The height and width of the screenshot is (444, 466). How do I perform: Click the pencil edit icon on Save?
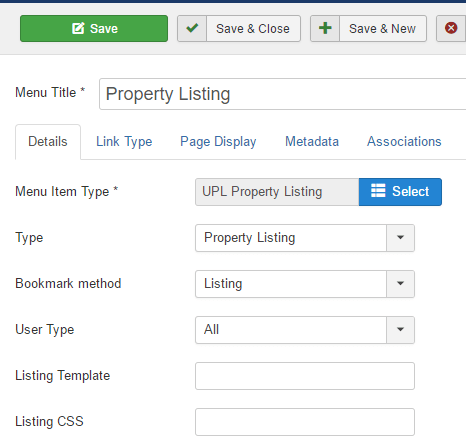pos(78,28)
